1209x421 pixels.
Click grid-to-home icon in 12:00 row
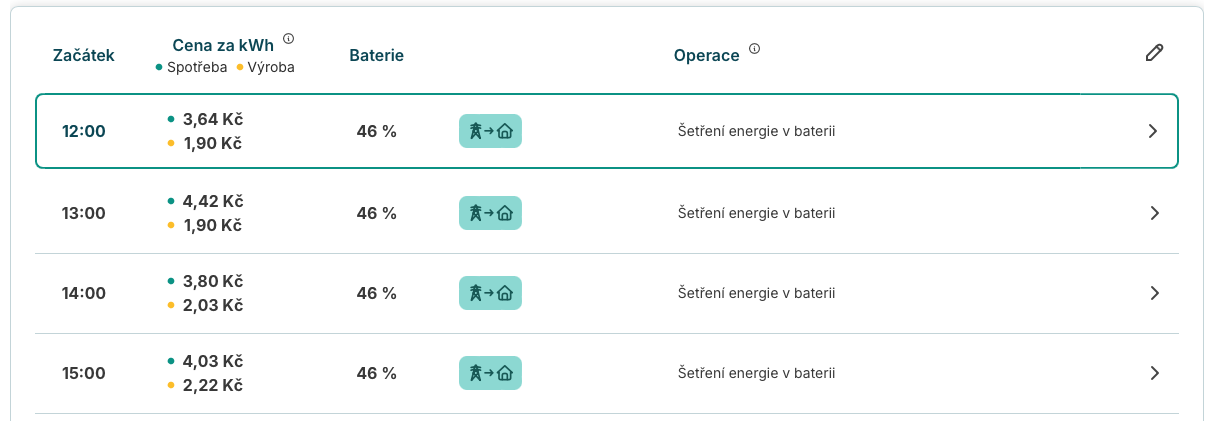pyautogui.click(x=491, y=131)
